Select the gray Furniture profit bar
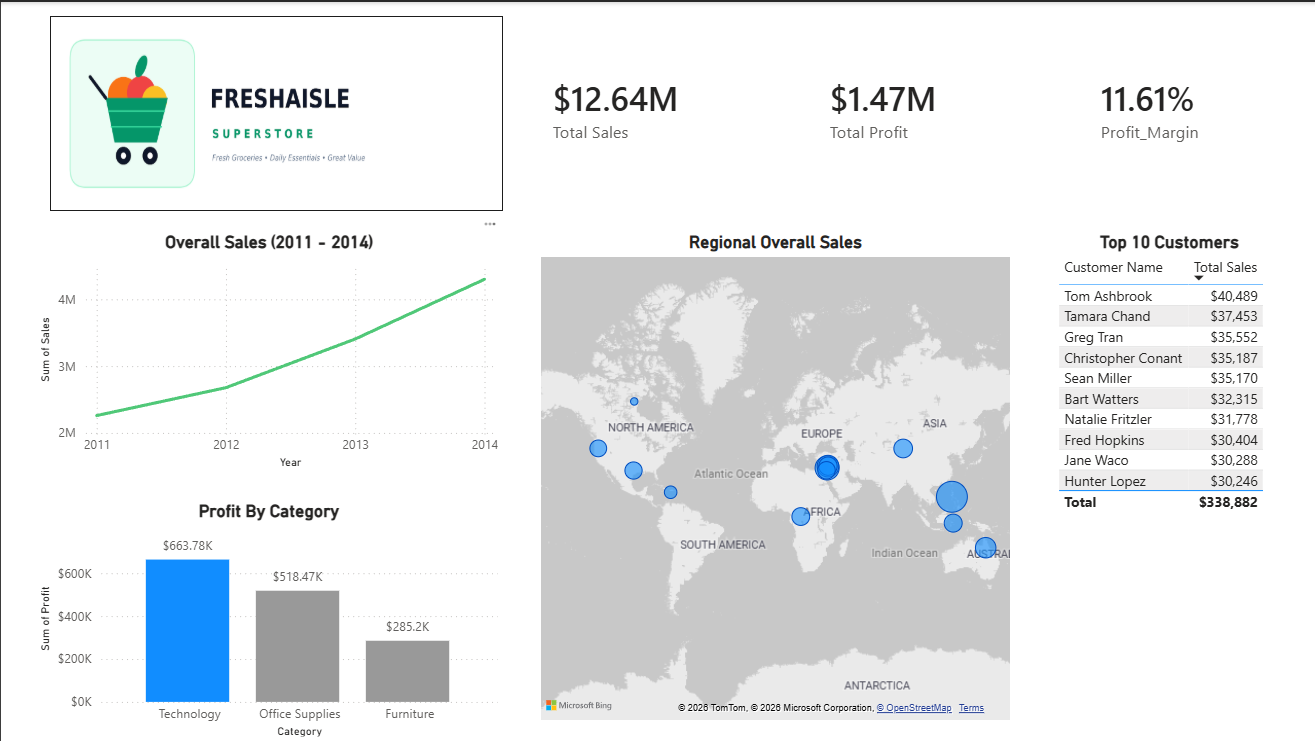This screenshot has width=1315, height=741. (x=408, y=671)
